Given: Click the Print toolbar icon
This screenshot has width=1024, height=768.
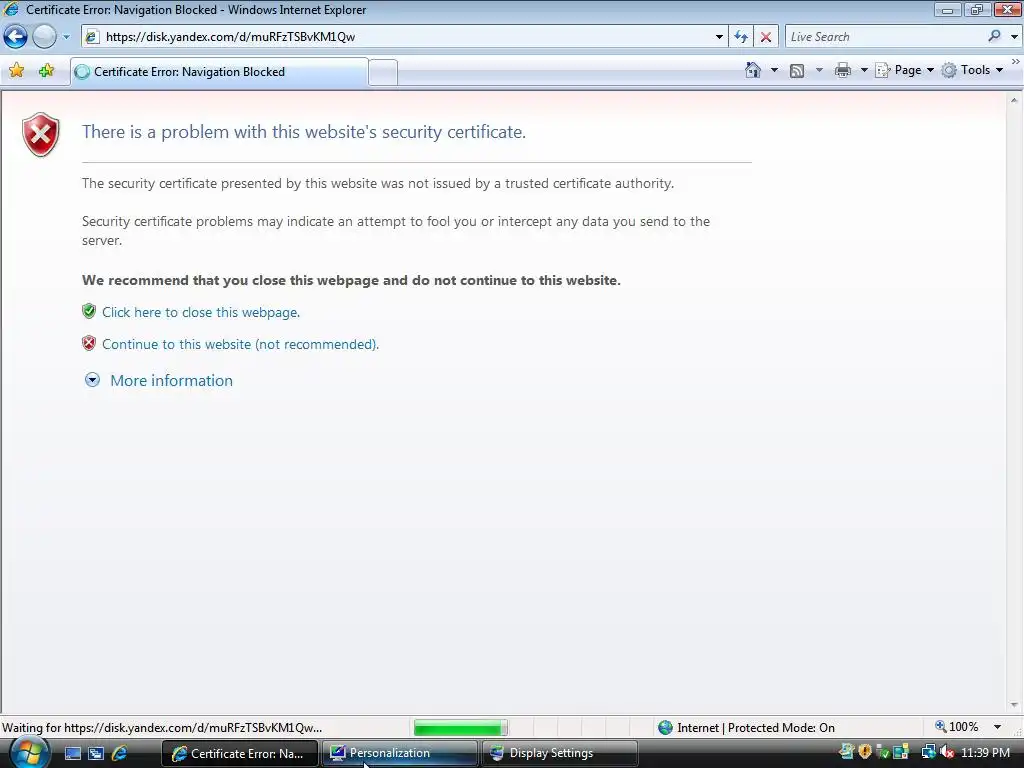Looking at the screenshot, I should pyautogui.click(x=843, y=70).
